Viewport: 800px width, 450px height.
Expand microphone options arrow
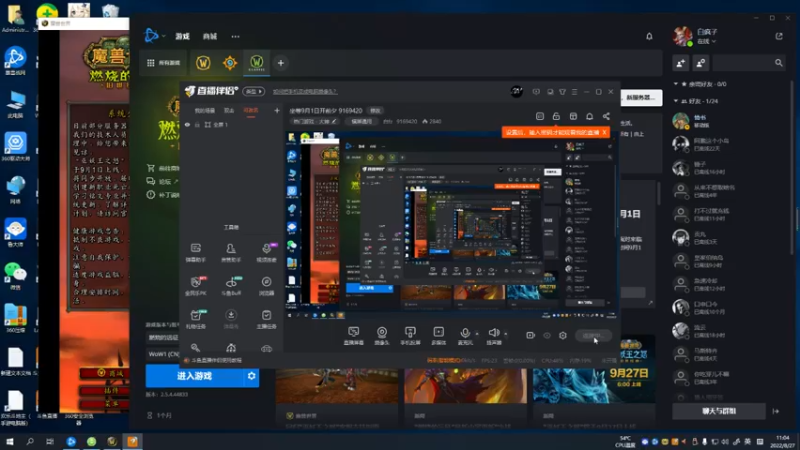(477, 334)
